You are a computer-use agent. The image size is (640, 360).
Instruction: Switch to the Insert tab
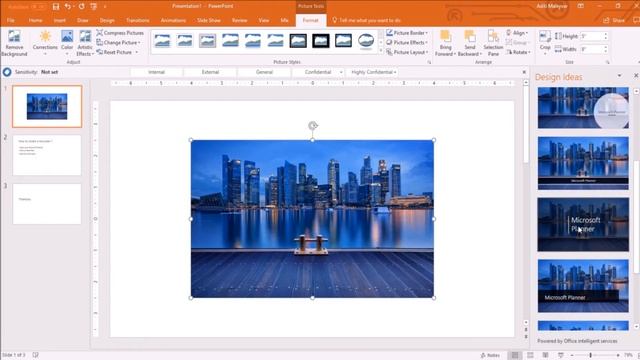click(60, 20)
